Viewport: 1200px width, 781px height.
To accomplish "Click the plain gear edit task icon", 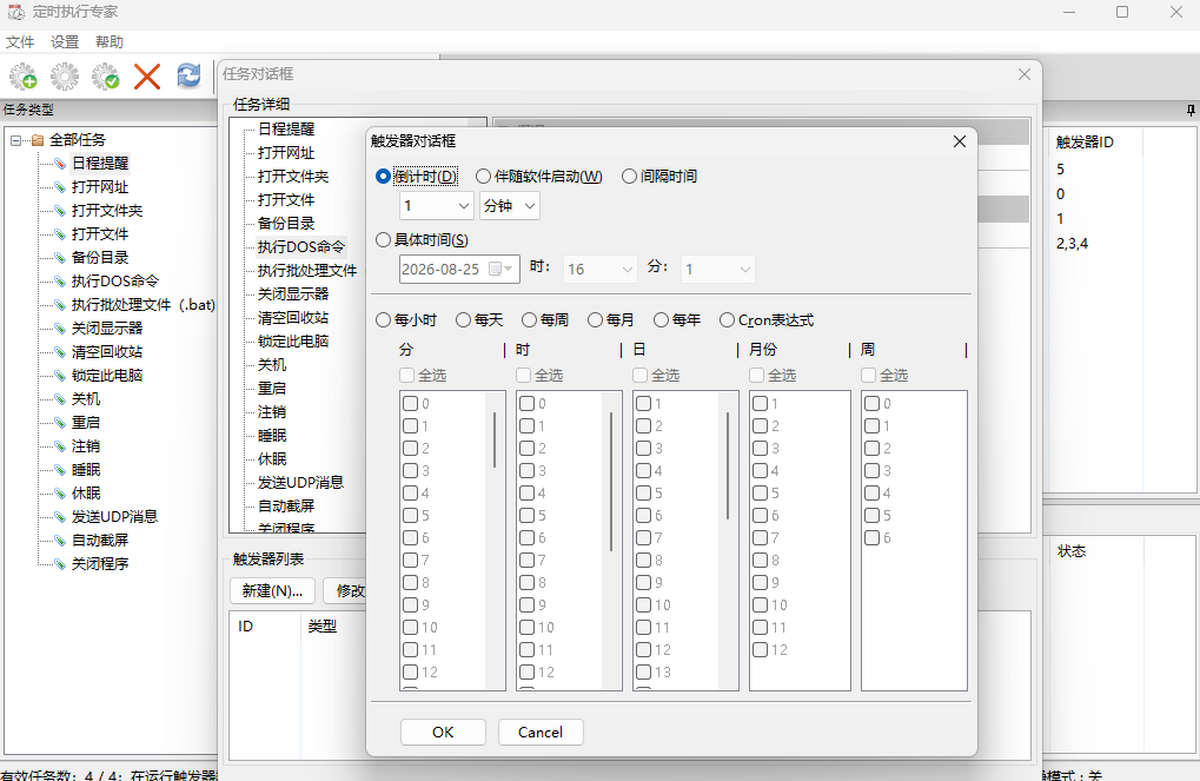I will pos(65,76).
